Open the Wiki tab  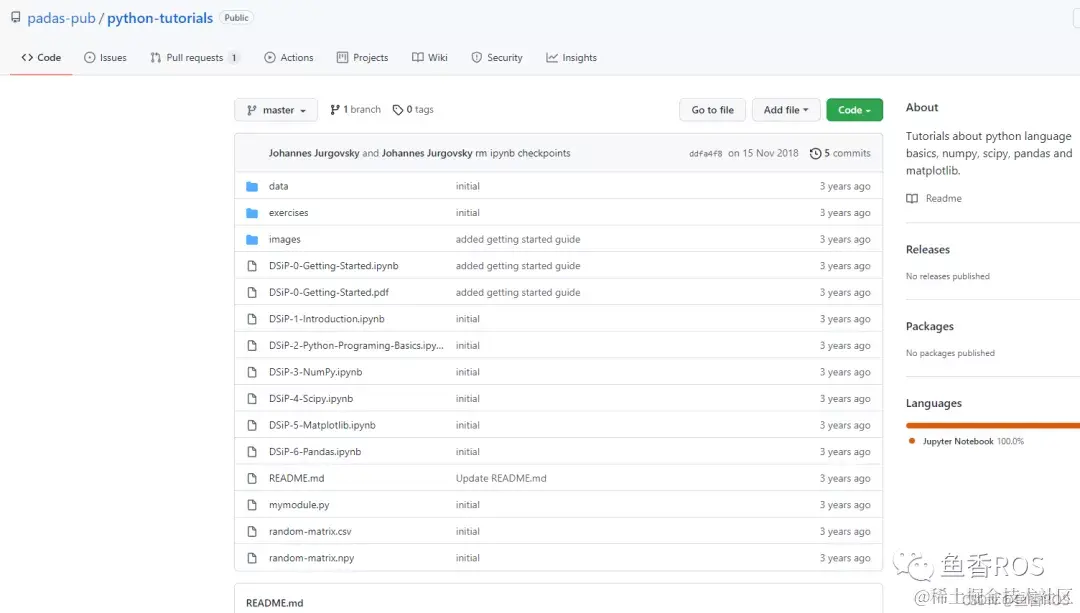430,58
